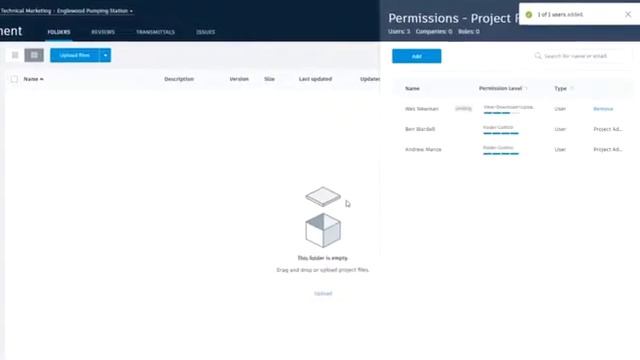Switch to list view
Screen dimensions: 640x360
pyautogui.click(x=34, y=55)
